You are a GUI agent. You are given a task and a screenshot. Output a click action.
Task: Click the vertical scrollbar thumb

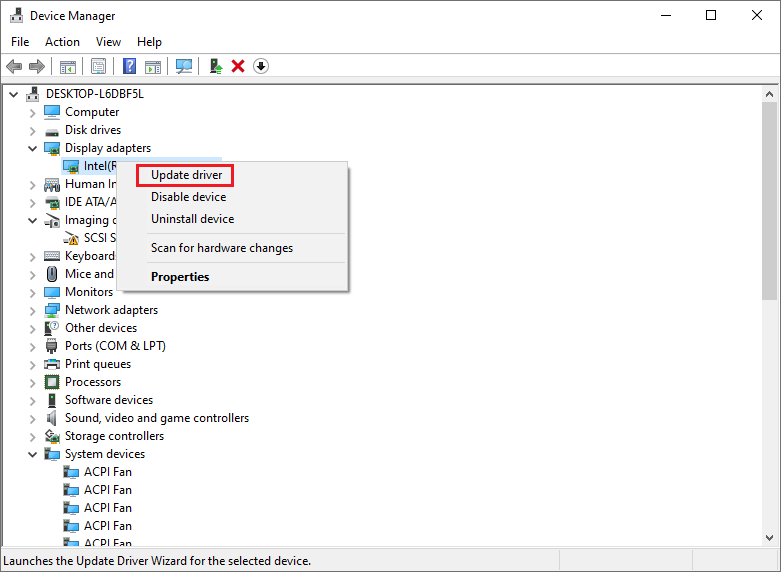tap(769, 201)
